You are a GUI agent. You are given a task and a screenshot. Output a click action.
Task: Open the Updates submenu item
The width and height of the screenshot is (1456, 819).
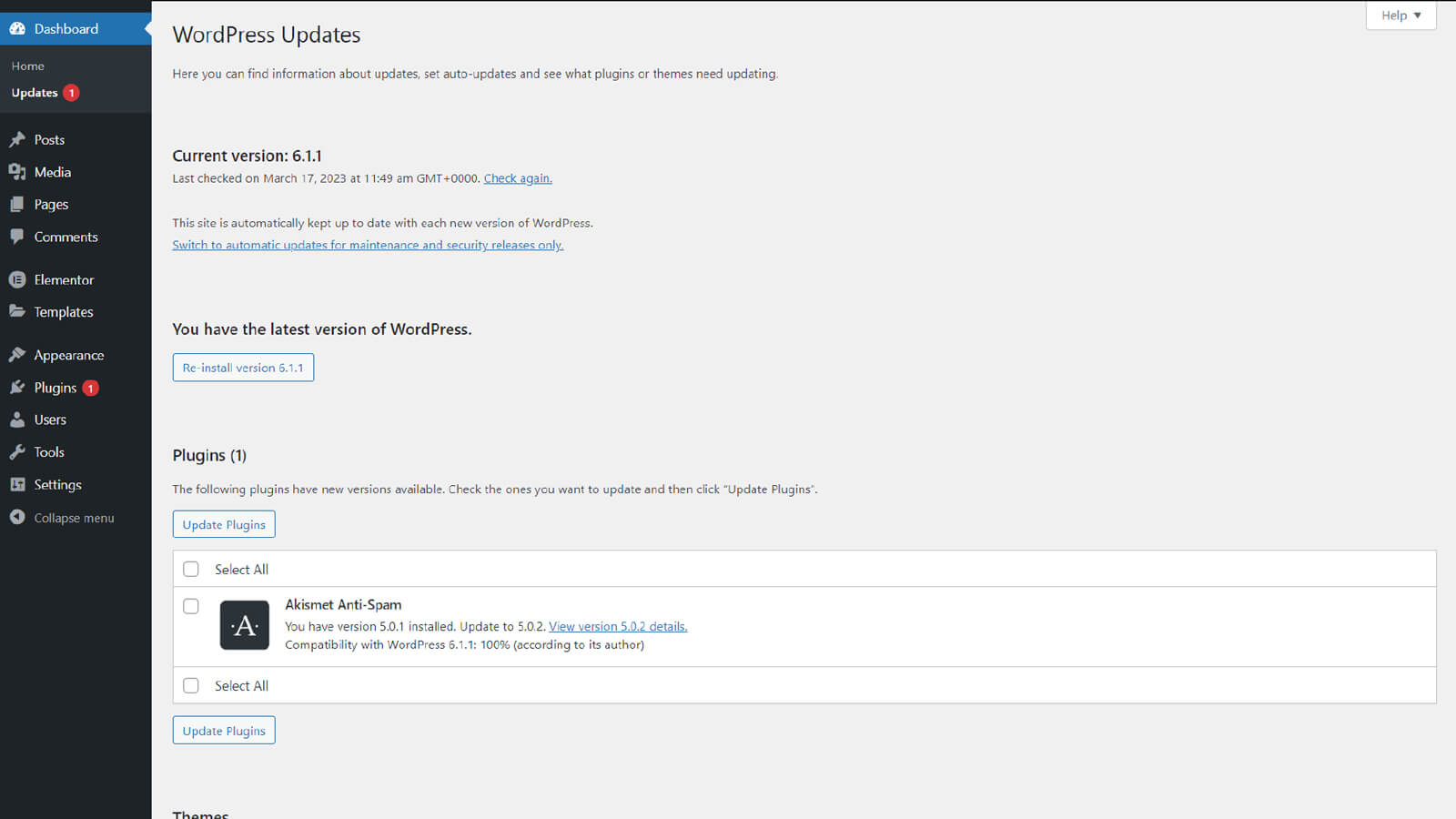point(35,93)
